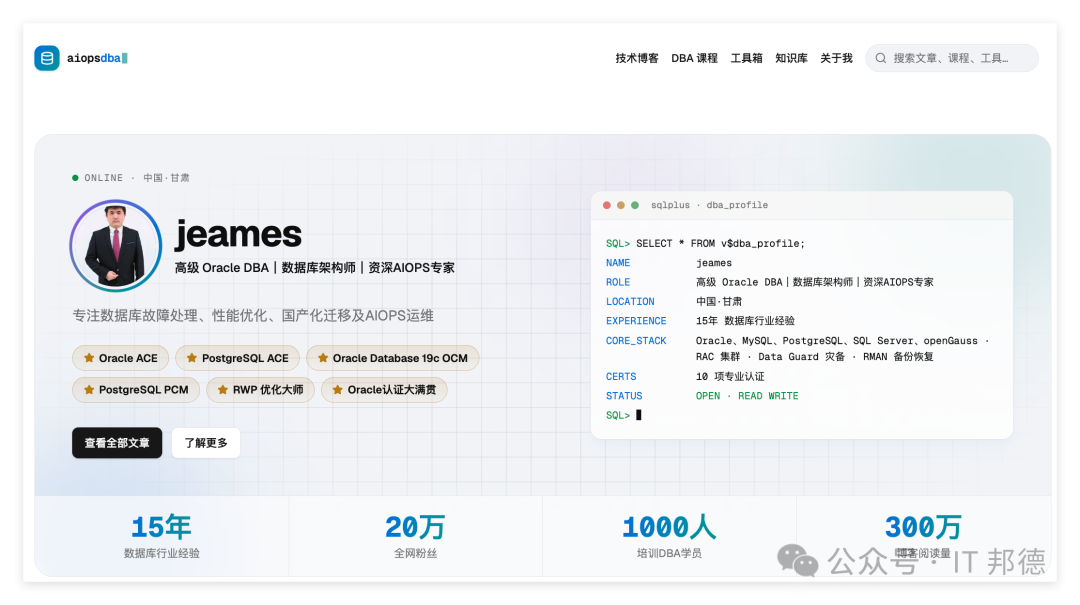The height and width of the screenshot is (605, 1080).
Task: Select the Oracle Database 19c OCM badge text
Action: [x=400, y=358]
